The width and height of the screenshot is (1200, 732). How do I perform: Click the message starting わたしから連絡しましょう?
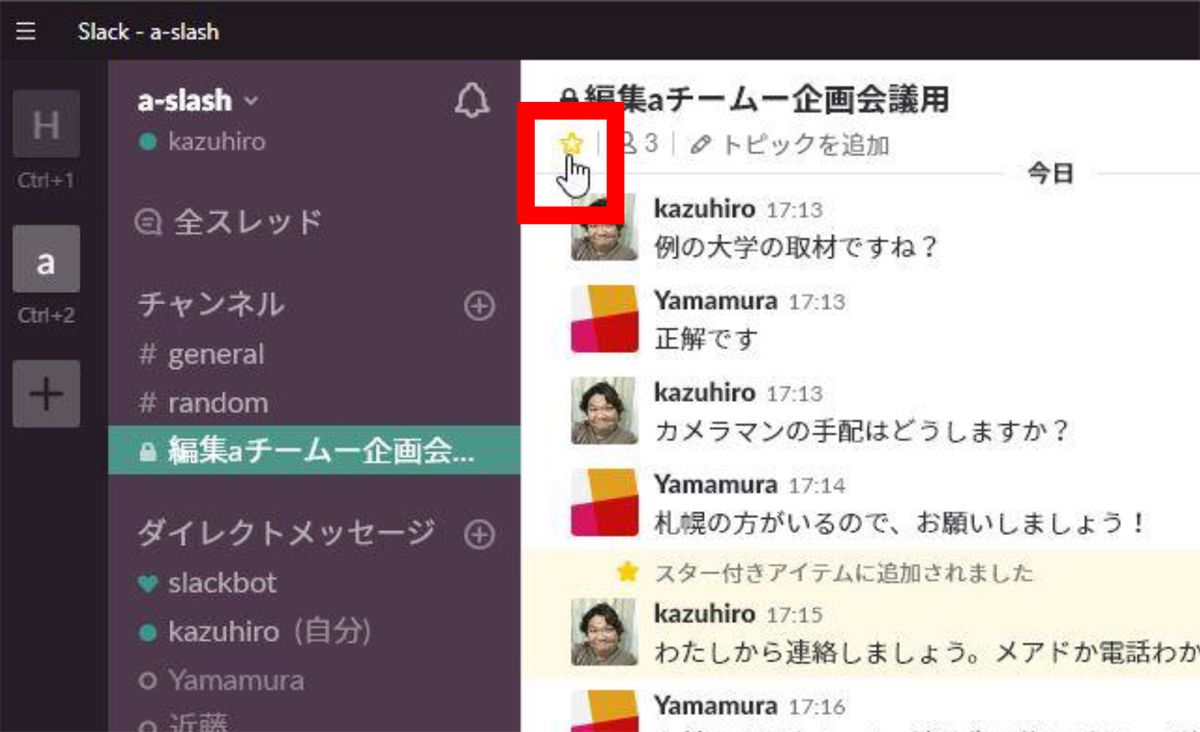click(927, 652)
